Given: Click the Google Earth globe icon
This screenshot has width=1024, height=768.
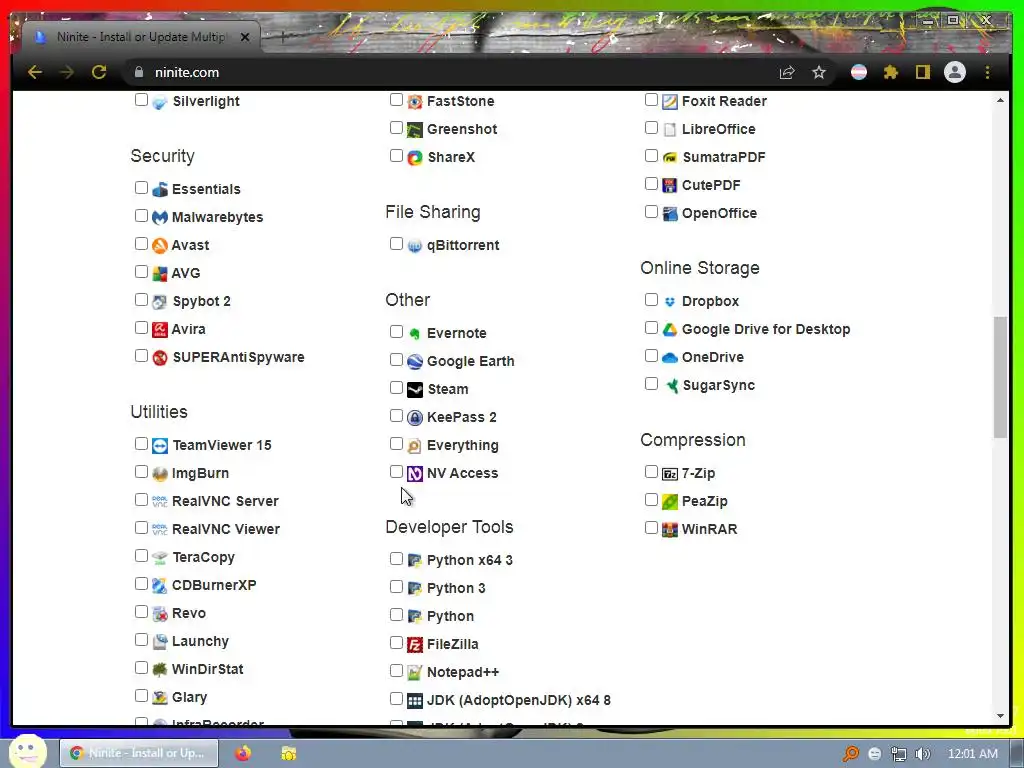Looking at the screenshot, I should tap(415, 361).
